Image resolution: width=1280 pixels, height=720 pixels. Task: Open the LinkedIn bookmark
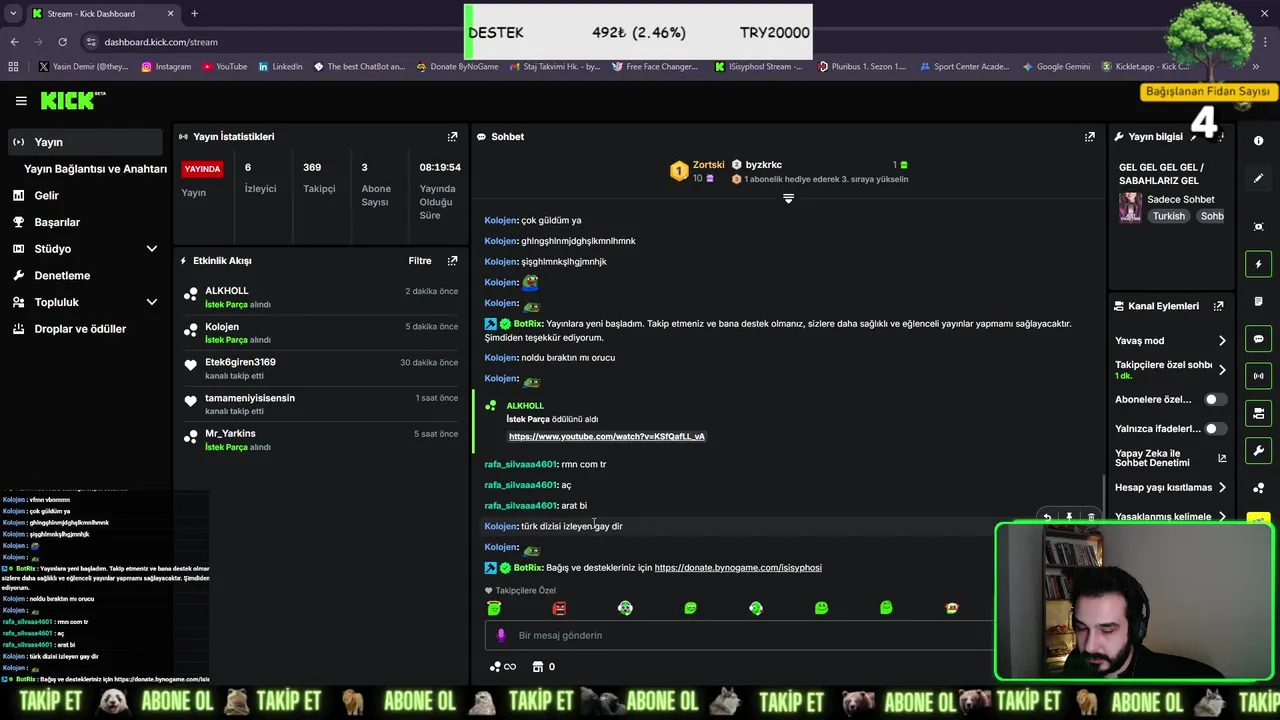[x=280, y=67]
